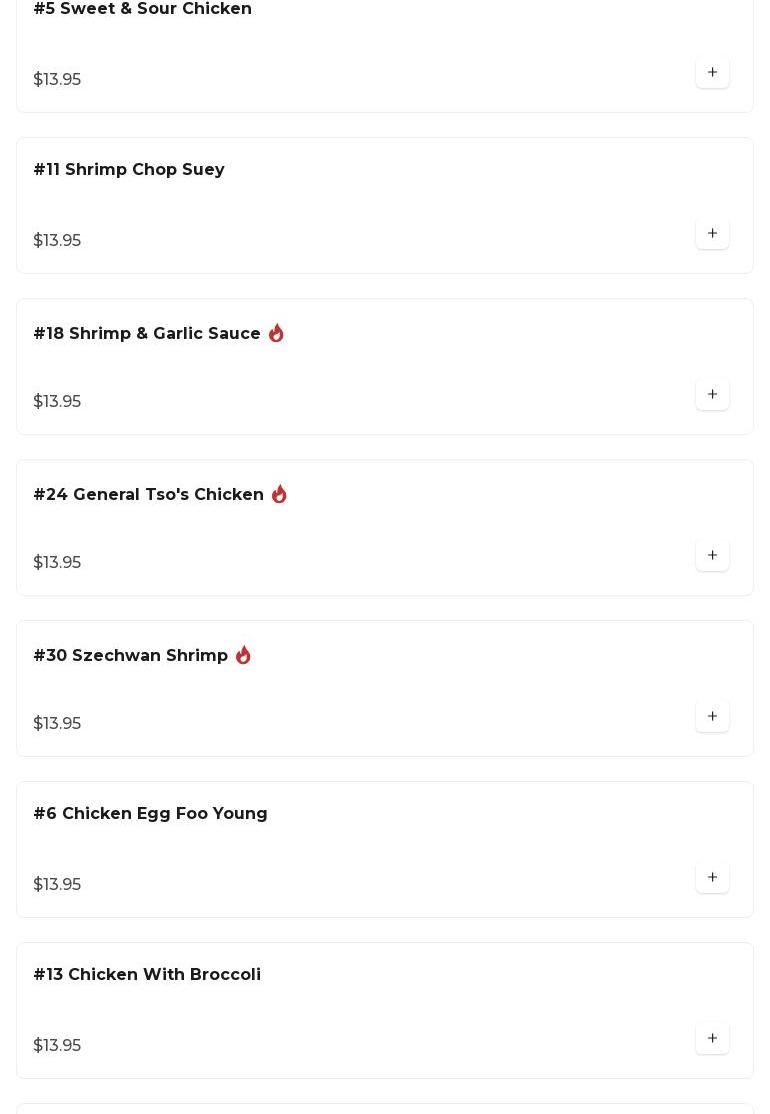The width and height of the screenshot is (770, 1114).
Task: Open #30 Szechwan Shrimp item title
Action: (131, 656)
